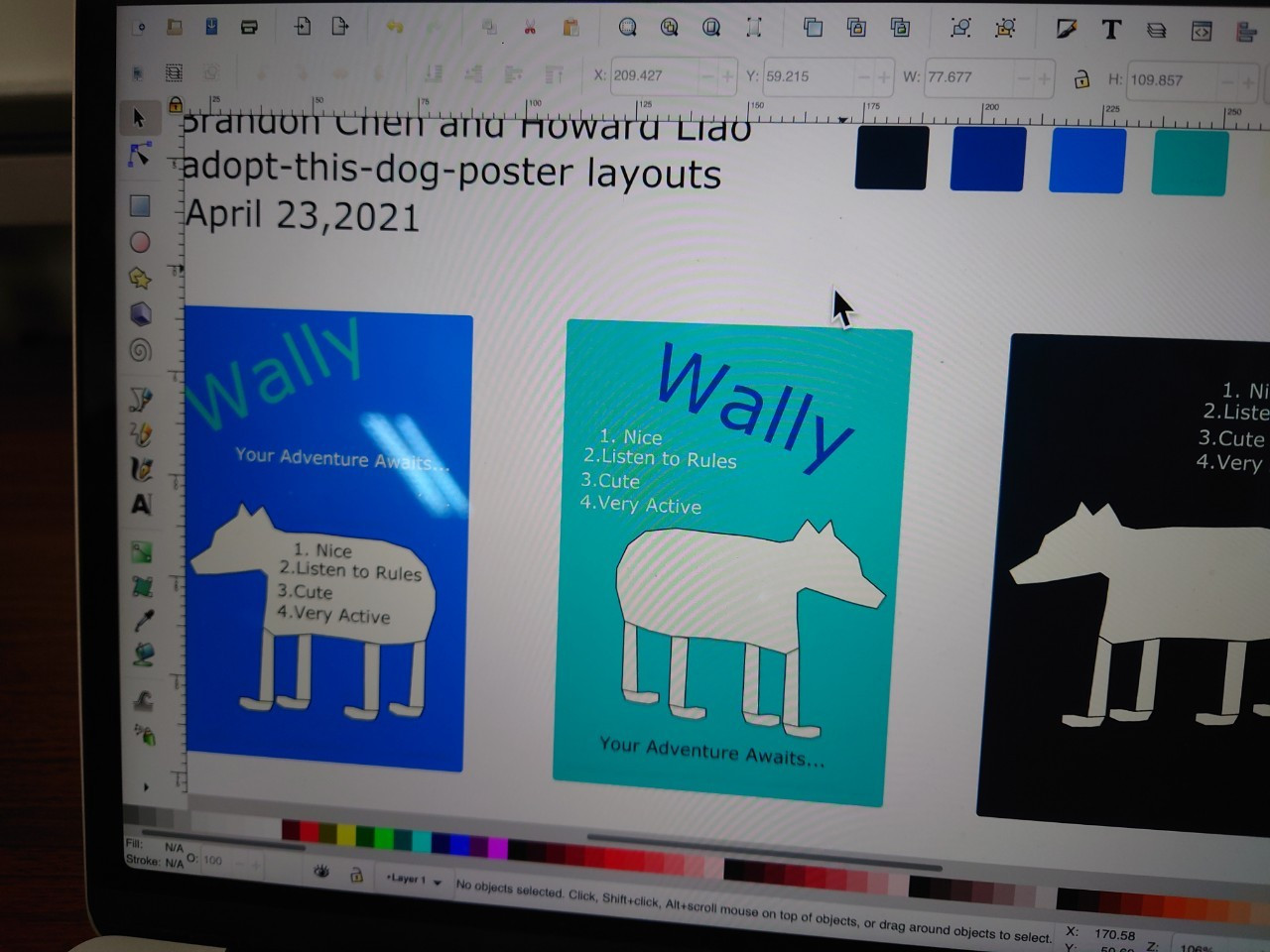The image size is (1270, 952).
Task: Activate the Calligraphy pen tool
Action: click(141, 468)
